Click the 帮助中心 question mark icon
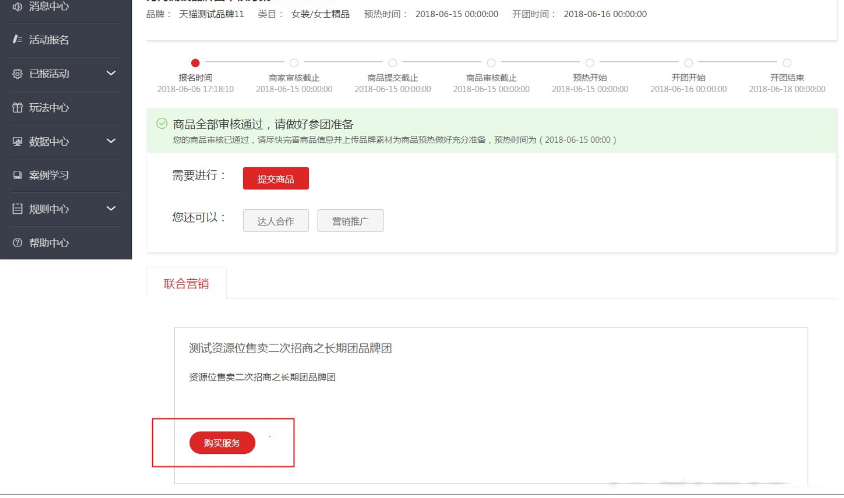This screenshot has height=498, width=844. [17, 243]
